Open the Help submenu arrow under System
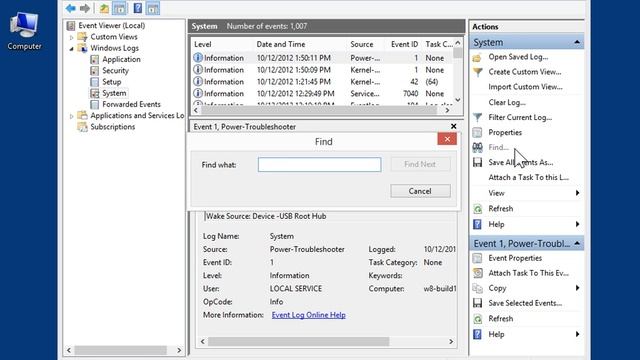Viewport: 640px width, 360px height. point(577,224)
